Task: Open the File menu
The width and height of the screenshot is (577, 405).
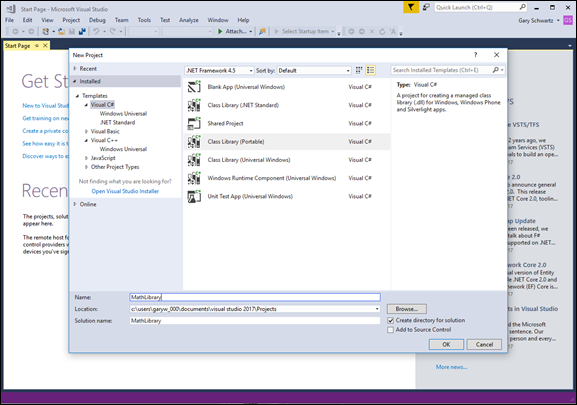Action: (x=10, y=20)
